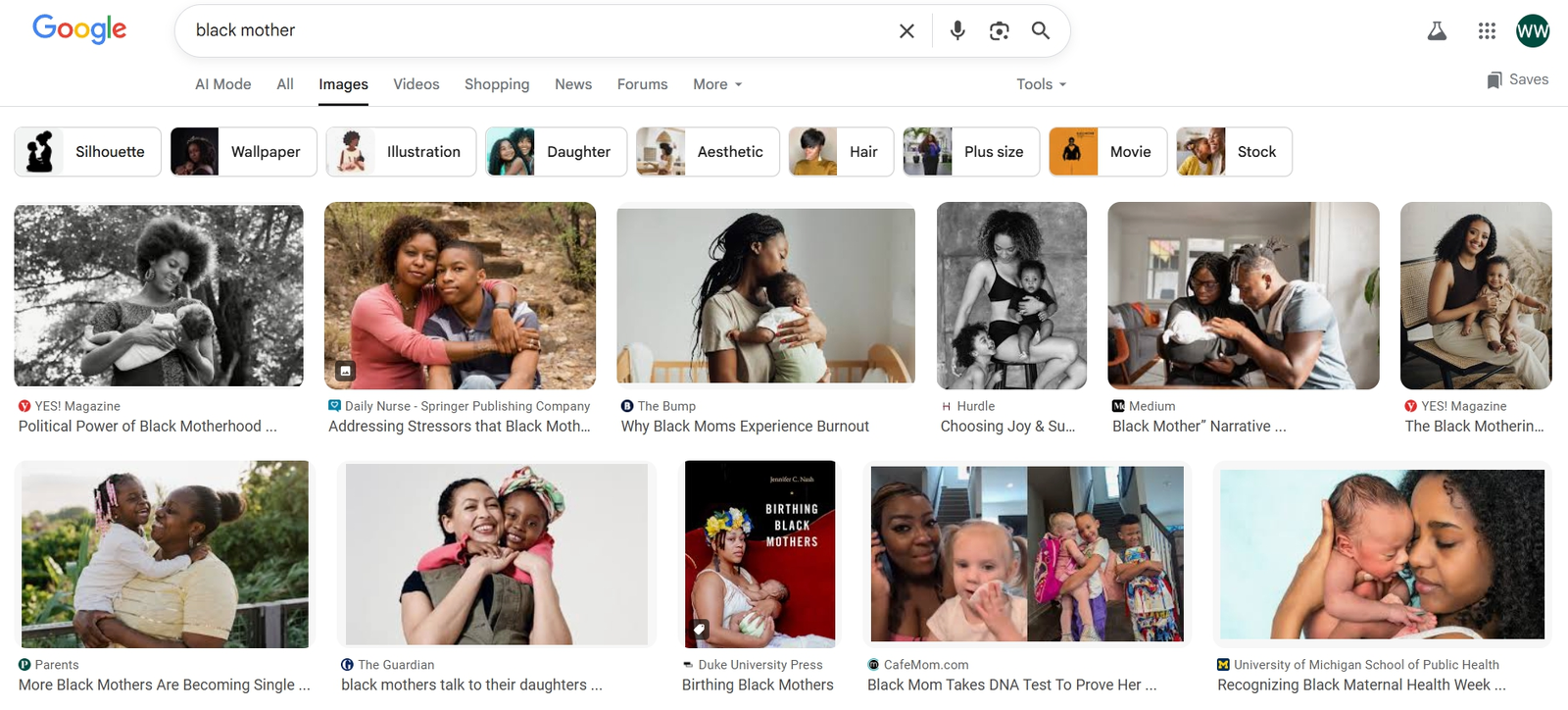Apply the Wallpaper filter chip
The image size is (1568, 710).
244,152
